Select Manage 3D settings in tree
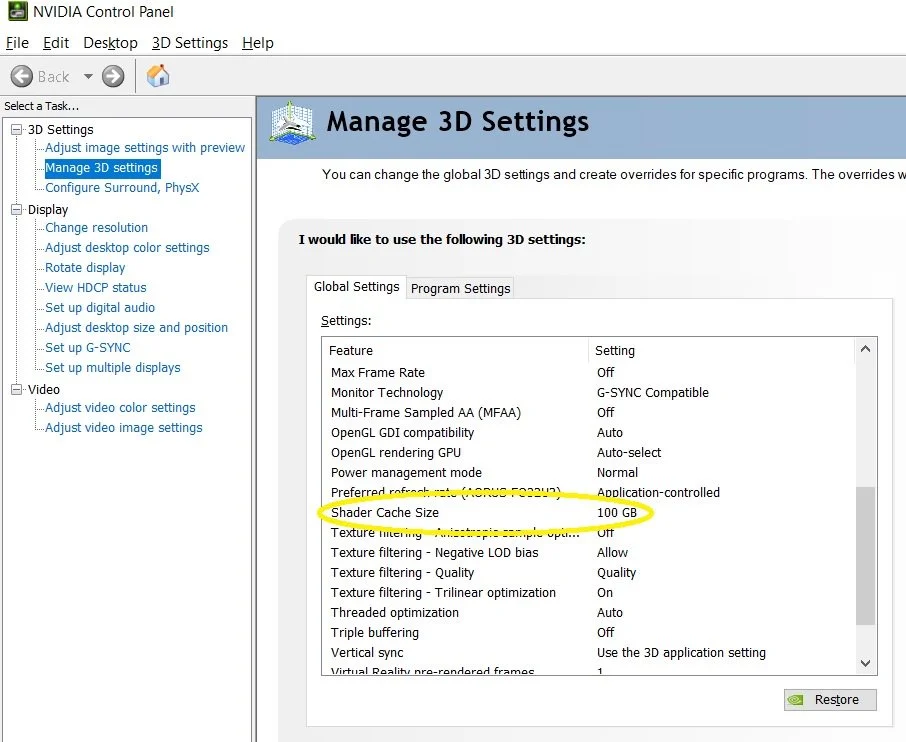This screenshot has height=742, width=906. click(102, 168)
